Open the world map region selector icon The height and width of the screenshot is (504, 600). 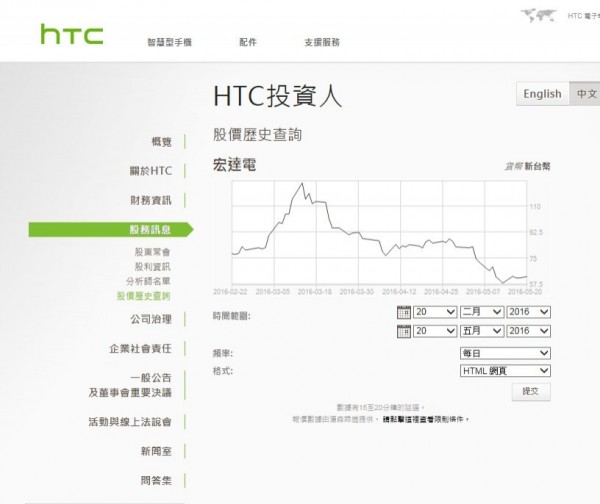pyautogui.click(x=538, y=15)
